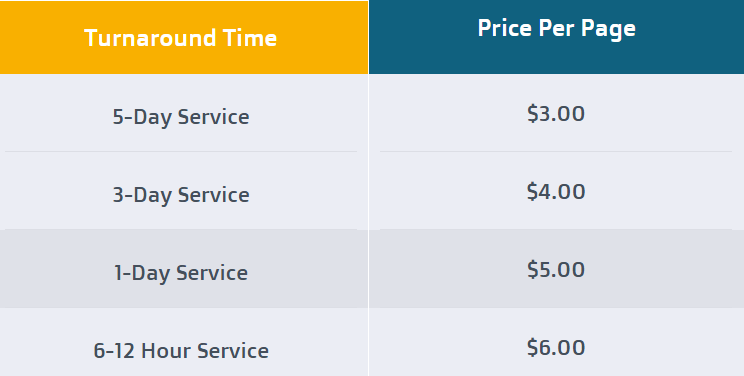Image resolution: width=744 pixels, height=376 pixels.
Task: Click the Price Per Page column header
Action: (557, 37)
